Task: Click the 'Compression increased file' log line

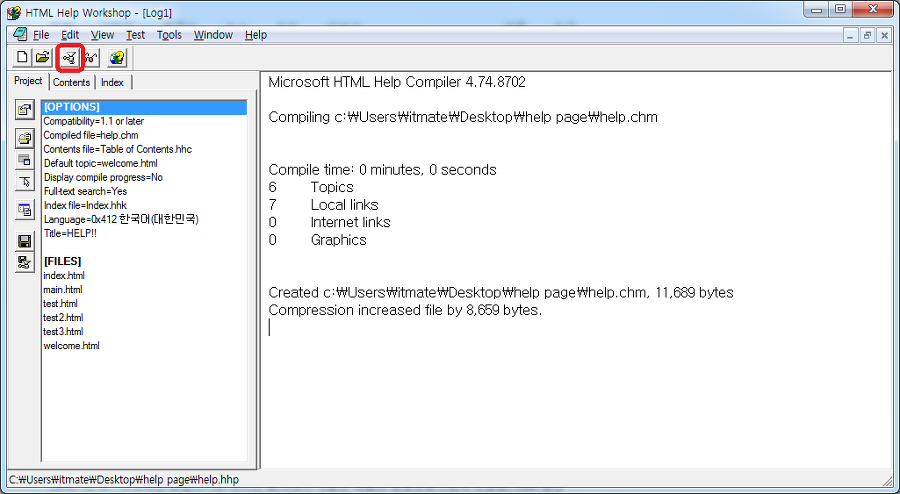Action: [405, 310]
